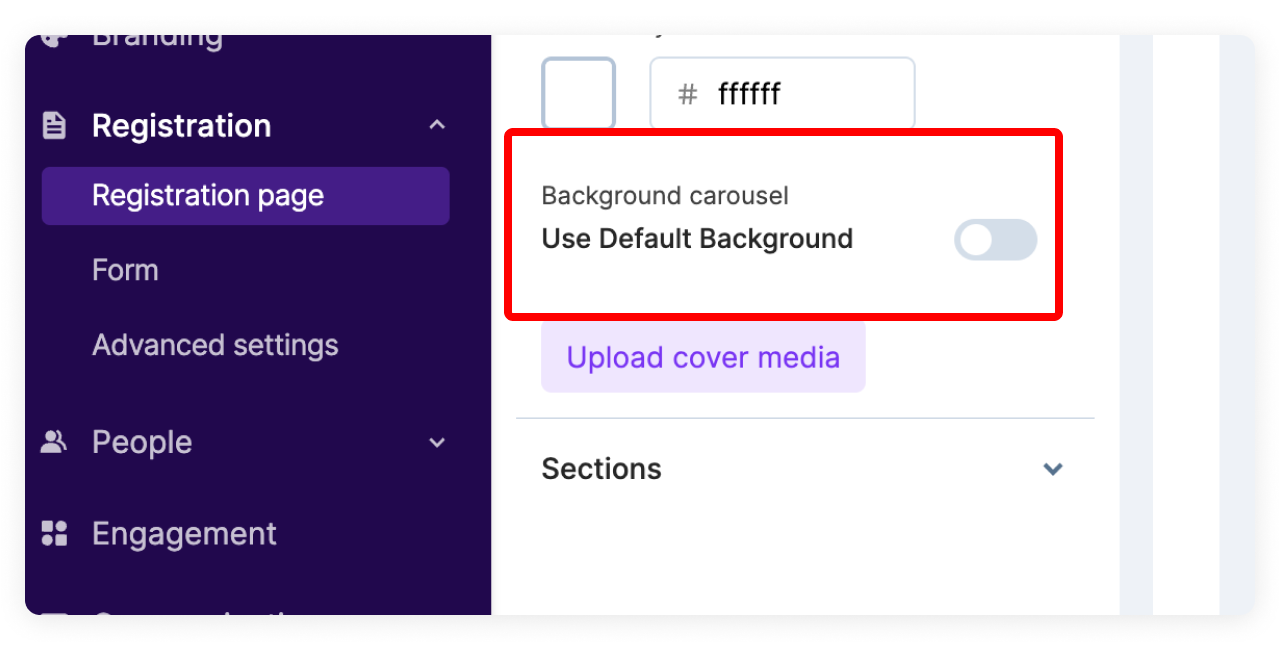Click the ffffff hex color input

coord(800,95)
